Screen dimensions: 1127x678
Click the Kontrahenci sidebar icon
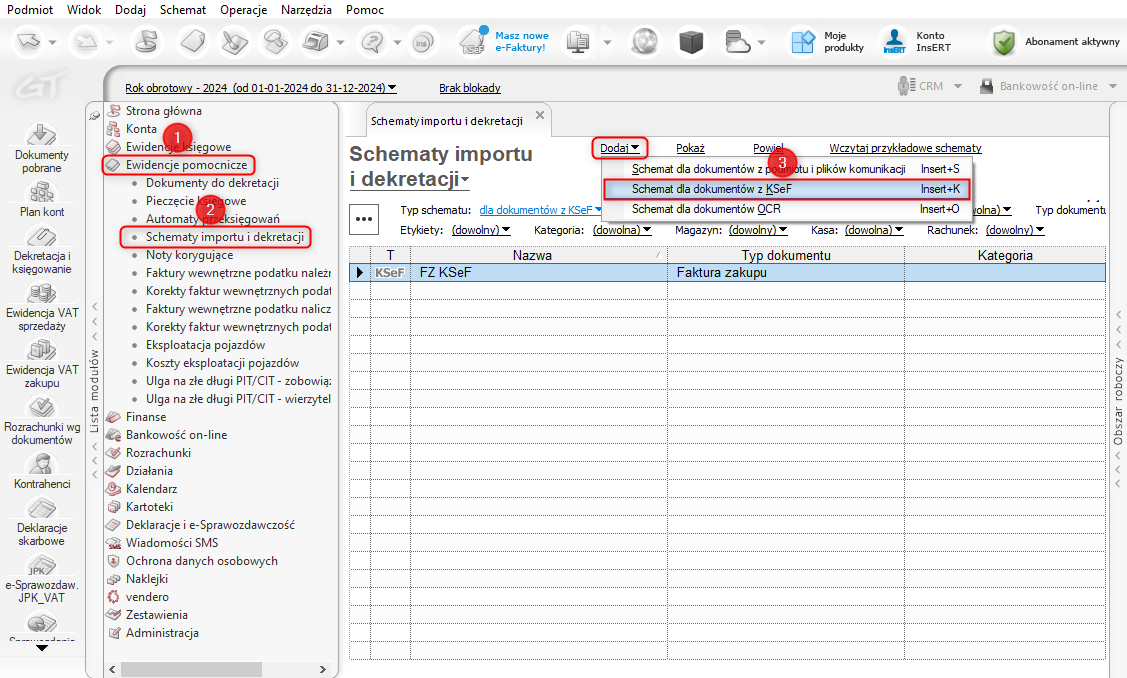[x=41, y=465]
